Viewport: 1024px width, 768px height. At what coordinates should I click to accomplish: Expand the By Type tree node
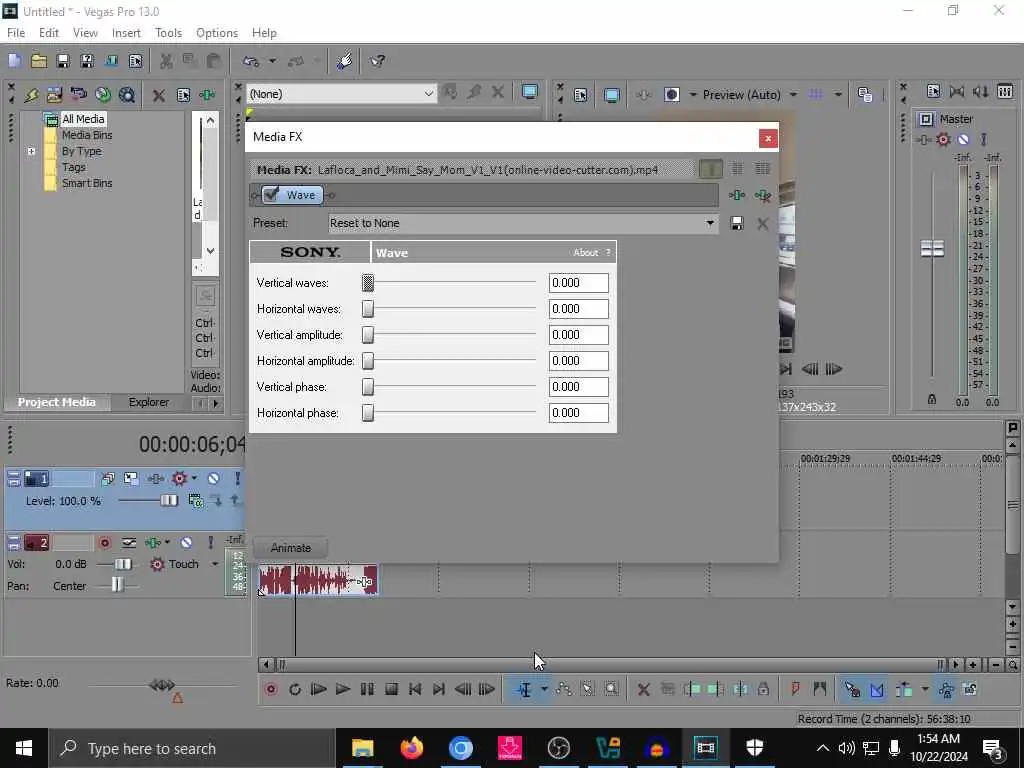click(31, 152)
